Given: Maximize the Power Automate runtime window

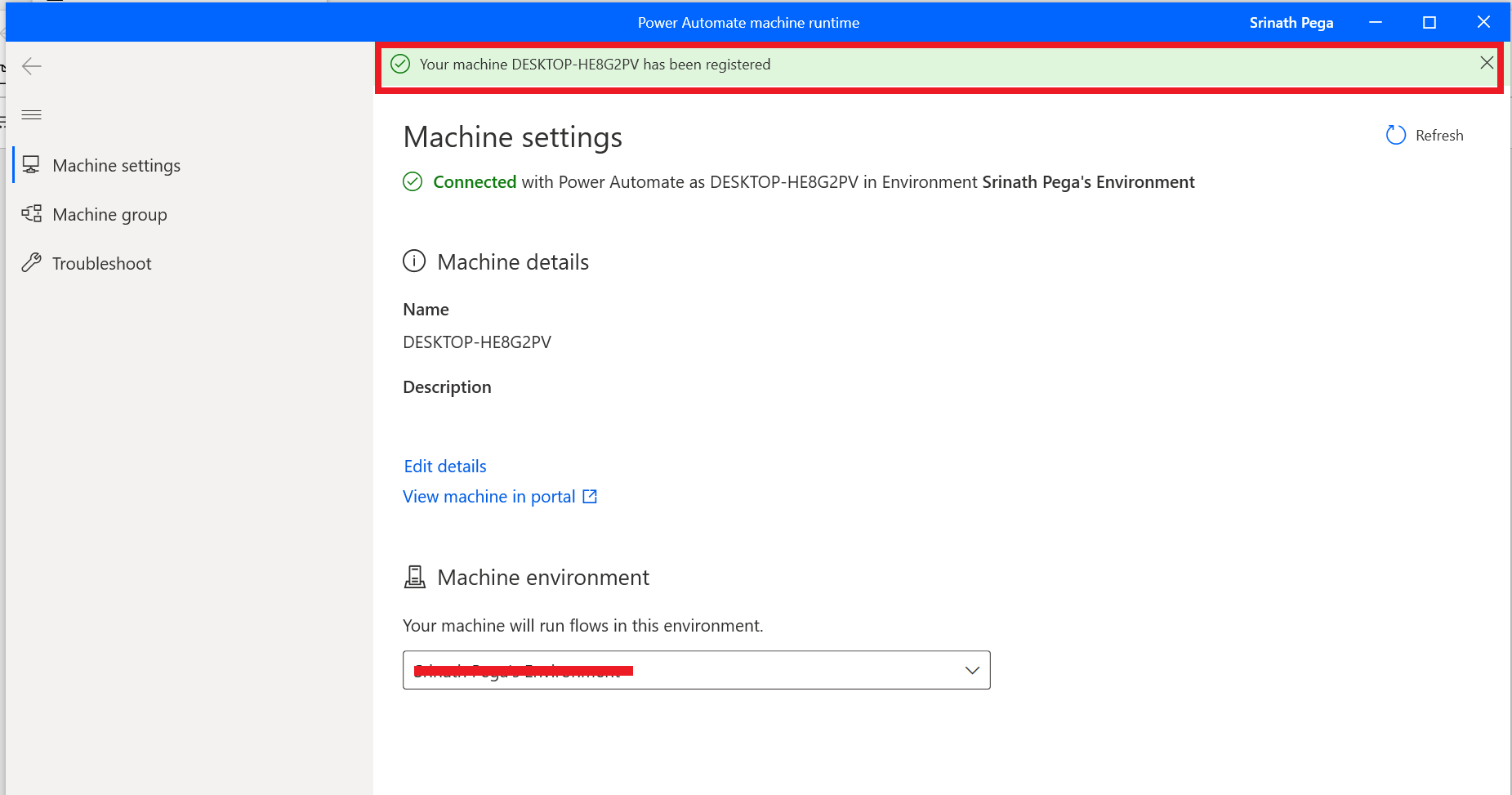Looking at the screenshot, I should tap(1429, 23).
